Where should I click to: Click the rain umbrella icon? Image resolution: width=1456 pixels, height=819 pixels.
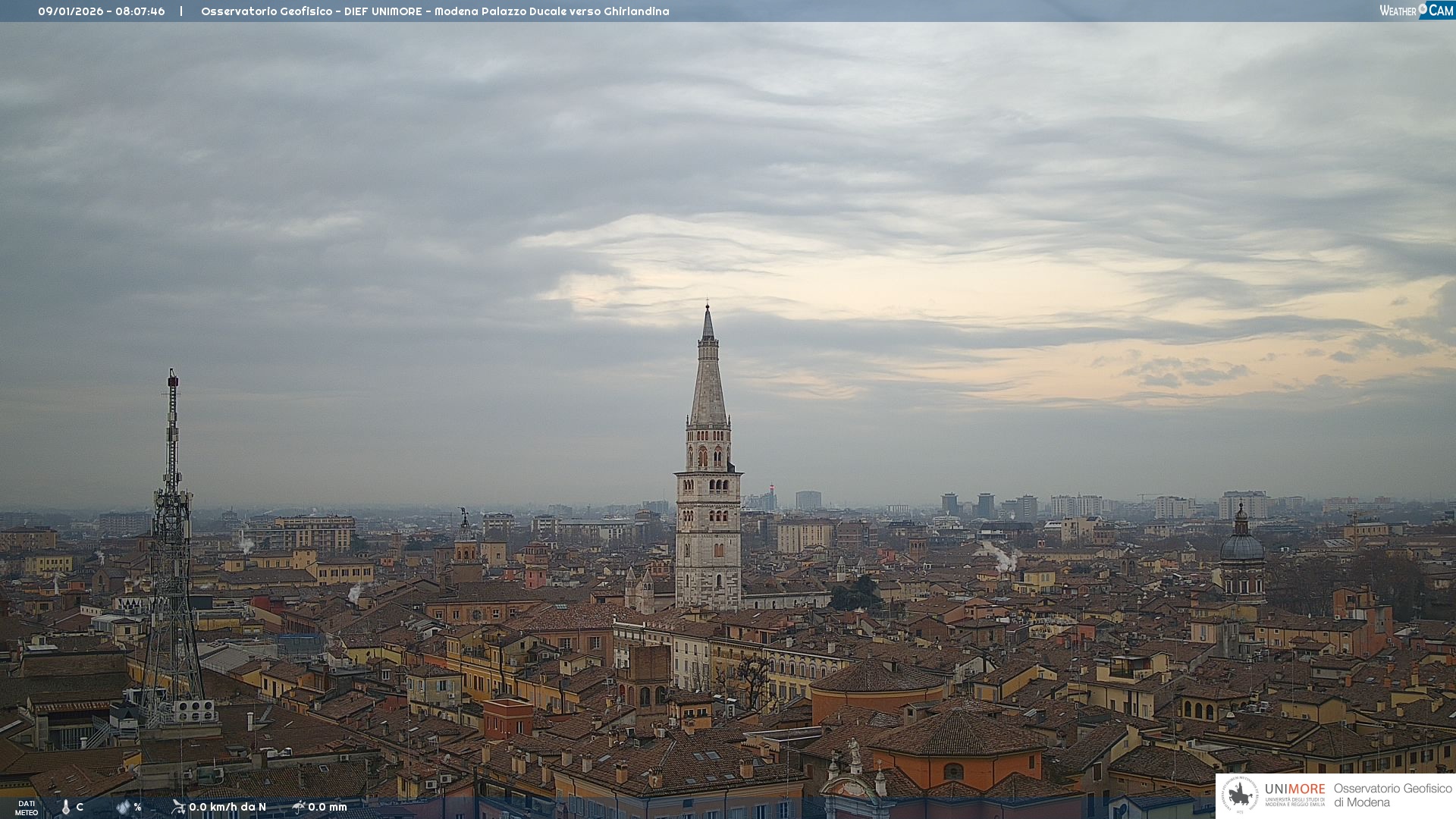tap(298, 807)
